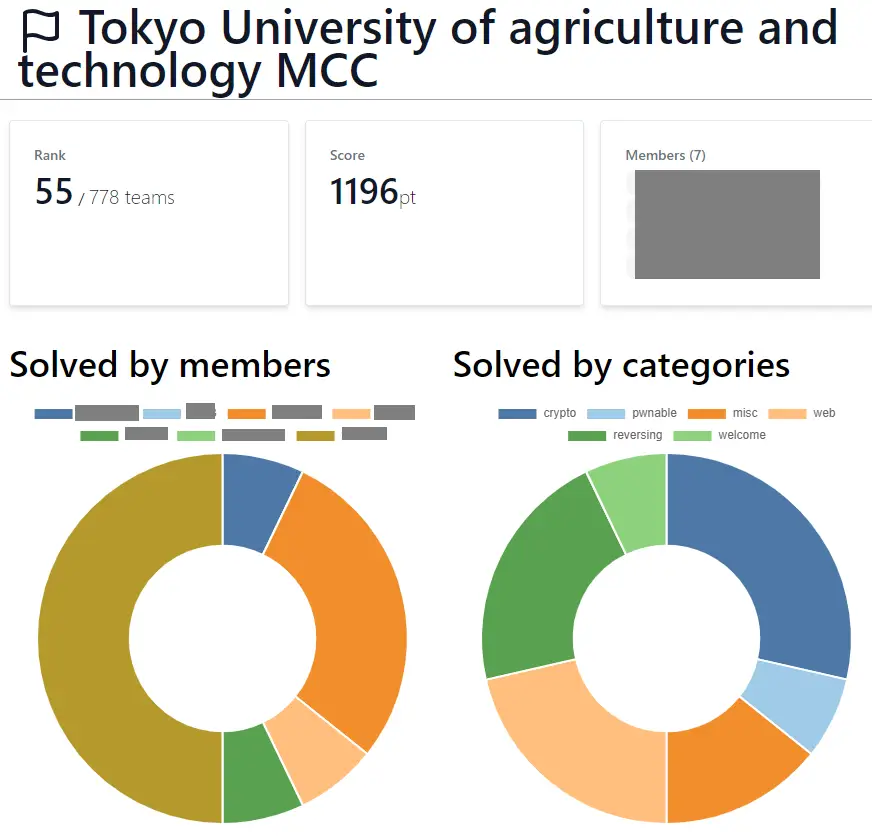Select dark blue member legend swatch
The width and height of the screenshot is (872, 839).
(x=53, y=414)
